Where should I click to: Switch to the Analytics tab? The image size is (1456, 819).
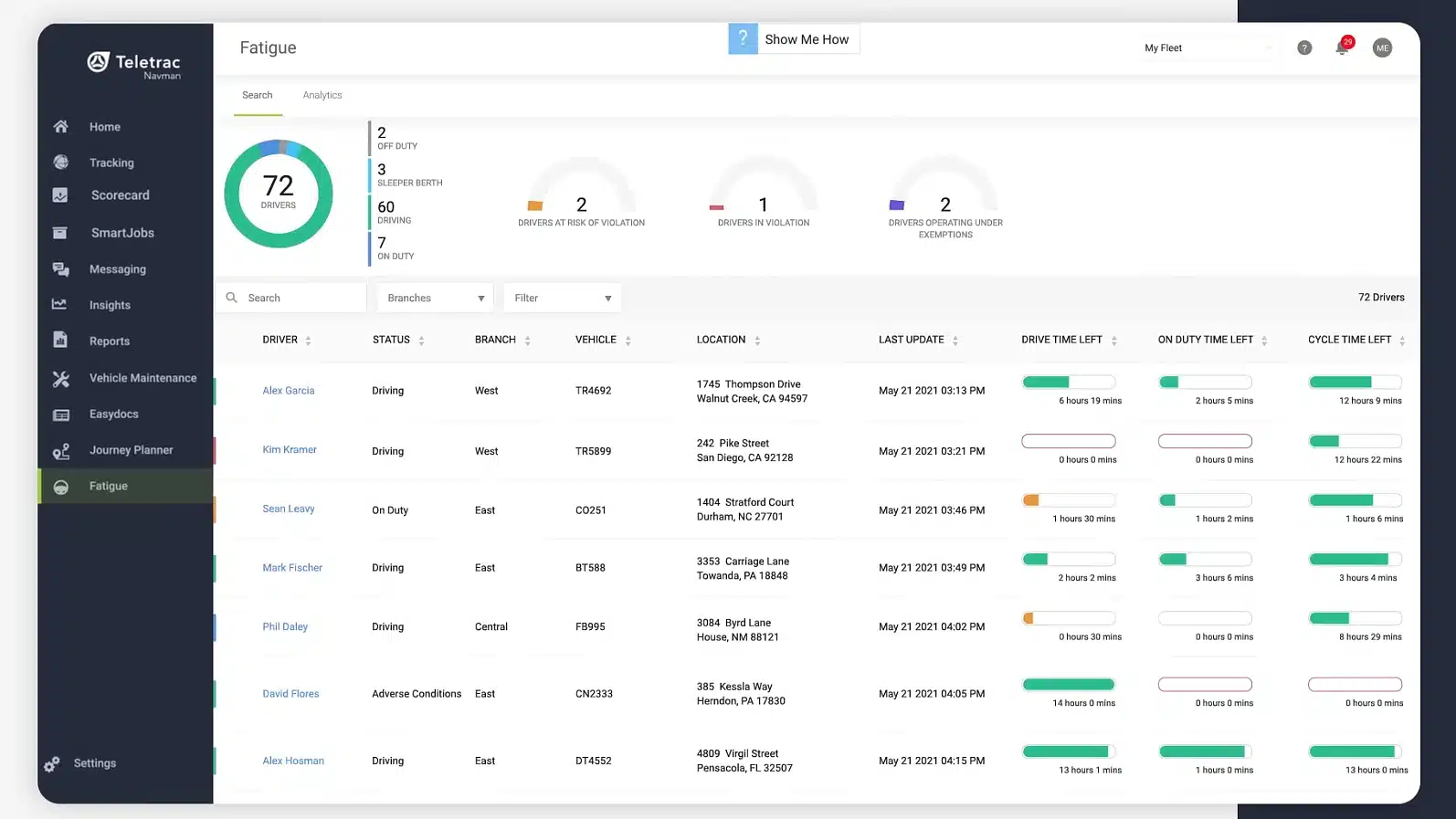click(322, 95)
